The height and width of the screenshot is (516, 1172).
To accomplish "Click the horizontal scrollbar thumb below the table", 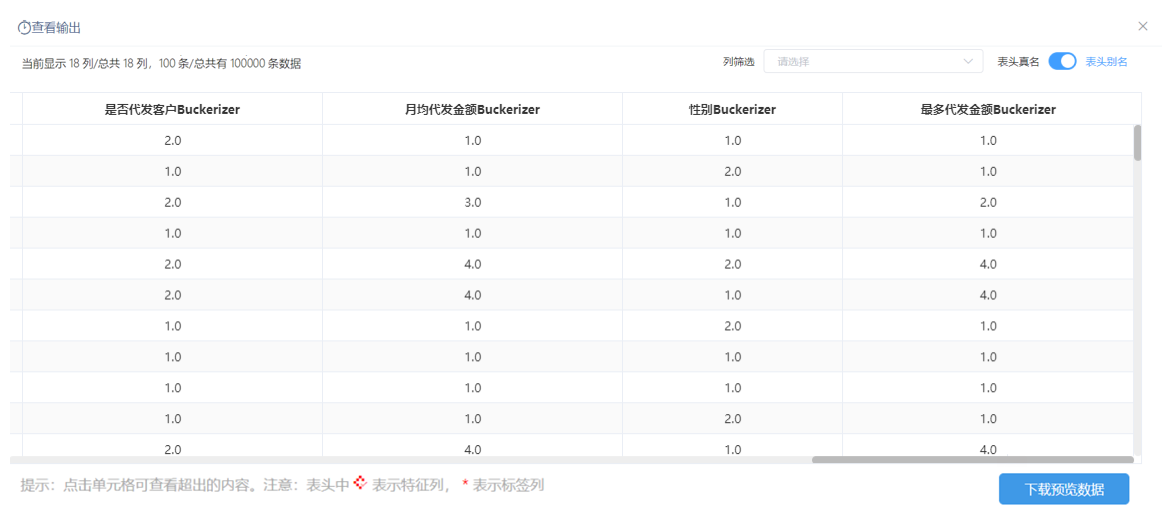I will (x=972, y=459).
